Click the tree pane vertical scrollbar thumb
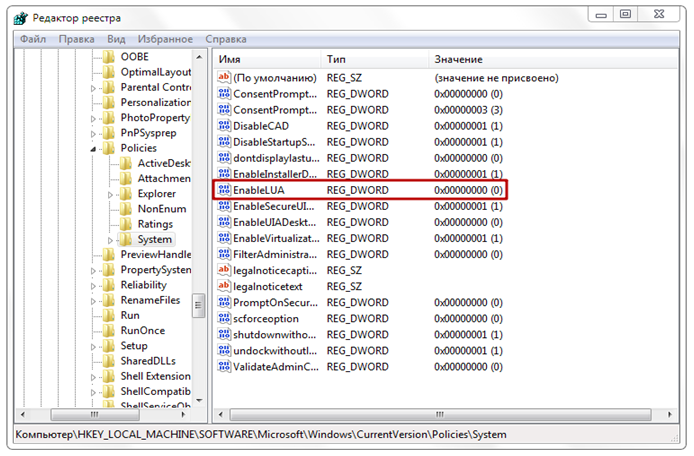This screenshot has height=456, width=694. coord(199,304)
